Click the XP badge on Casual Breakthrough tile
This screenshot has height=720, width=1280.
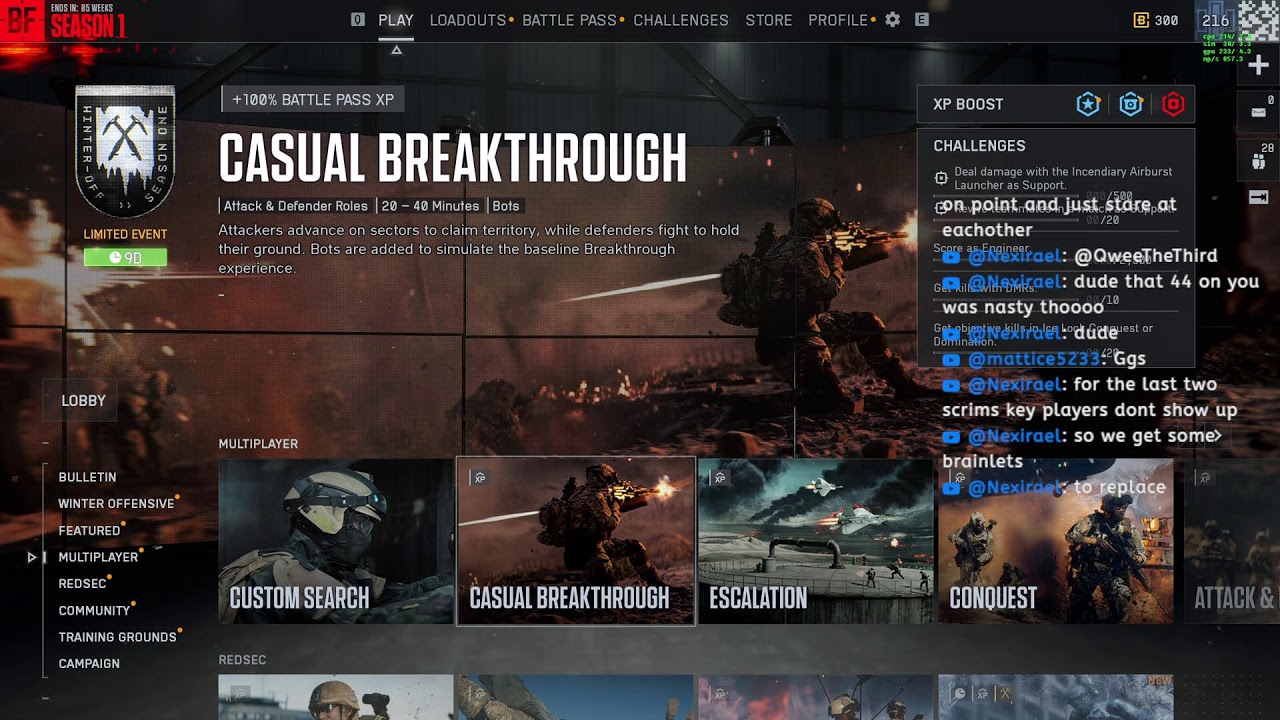(480, 478)
